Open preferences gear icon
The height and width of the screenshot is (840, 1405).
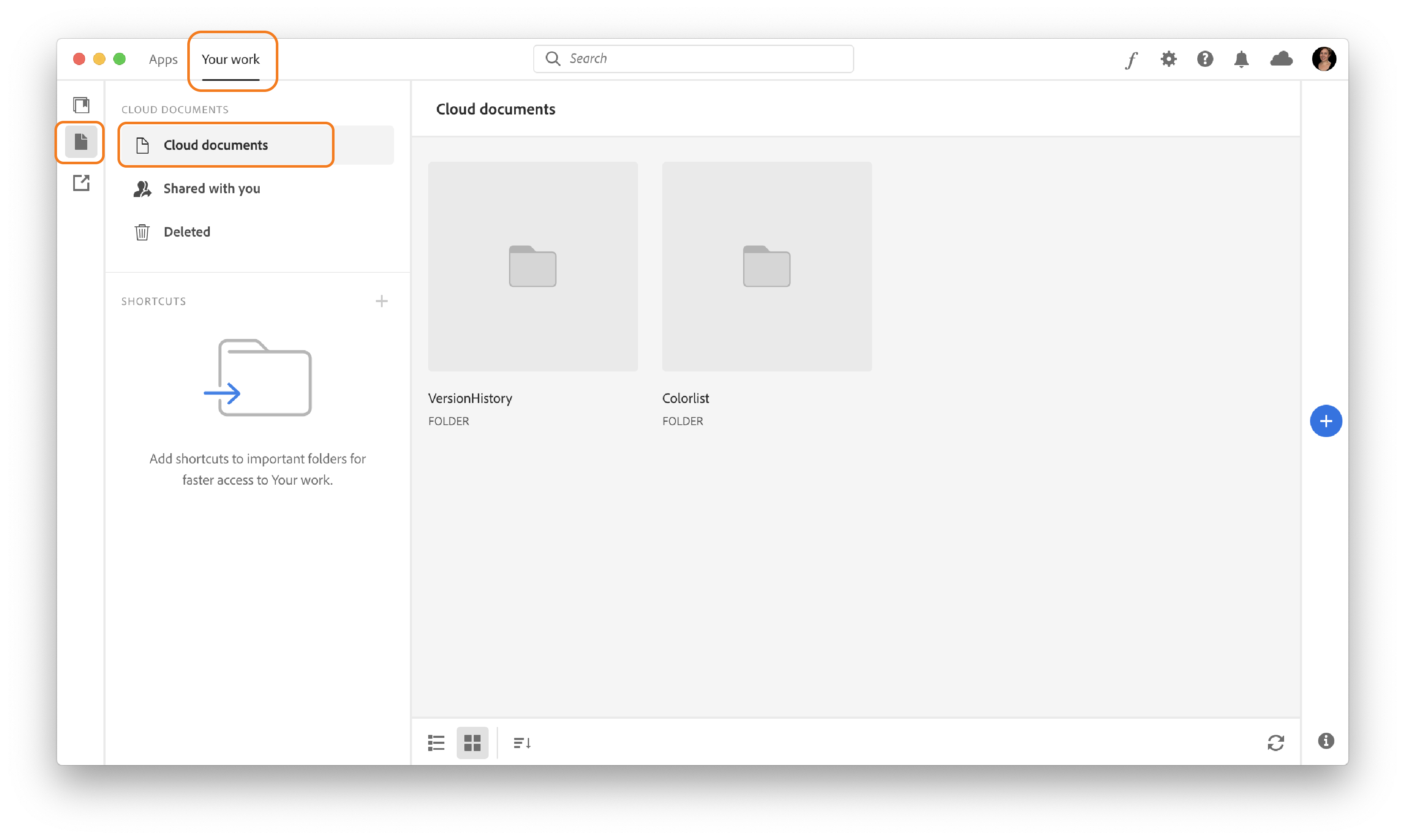[x=1168, y=59]
